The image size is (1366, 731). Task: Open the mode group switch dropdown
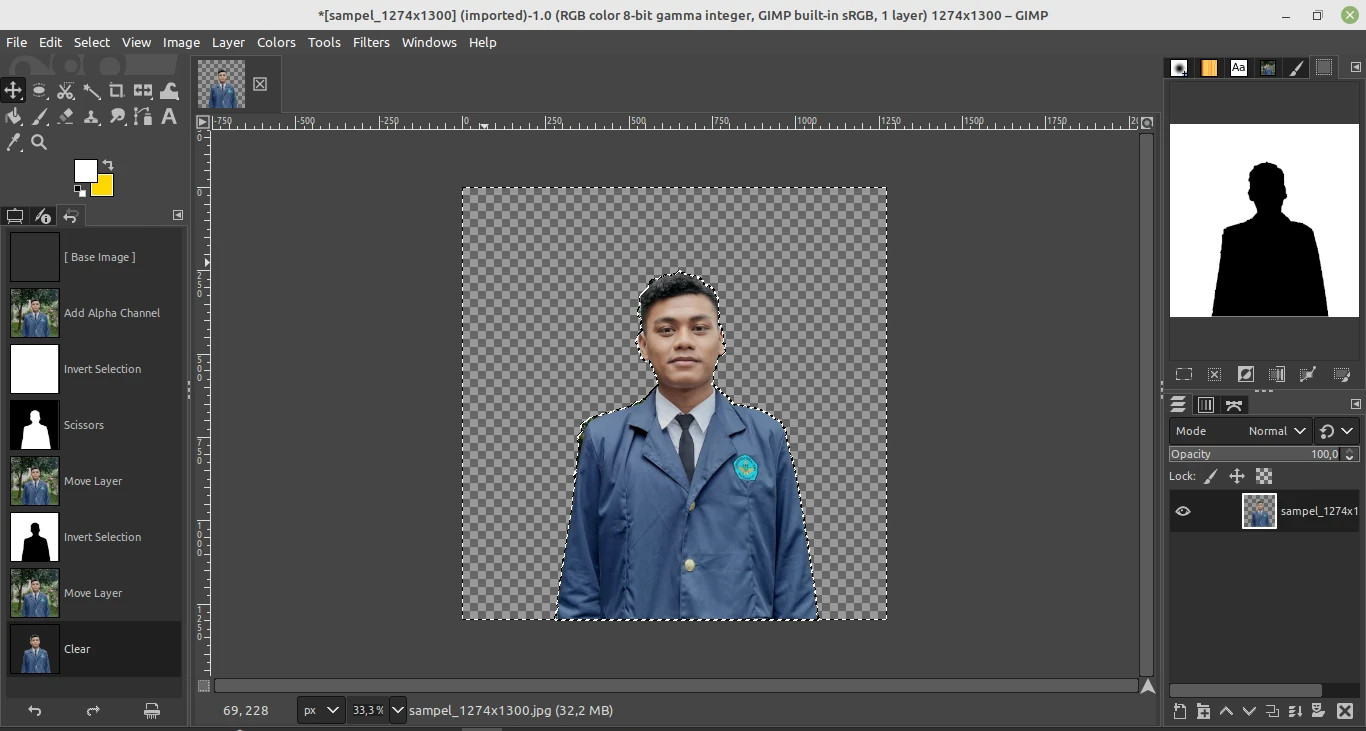click(x=1336, y=431)
